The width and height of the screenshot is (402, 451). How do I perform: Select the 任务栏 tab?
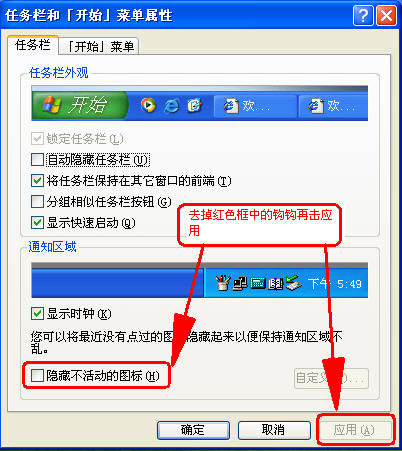point(33,45)
